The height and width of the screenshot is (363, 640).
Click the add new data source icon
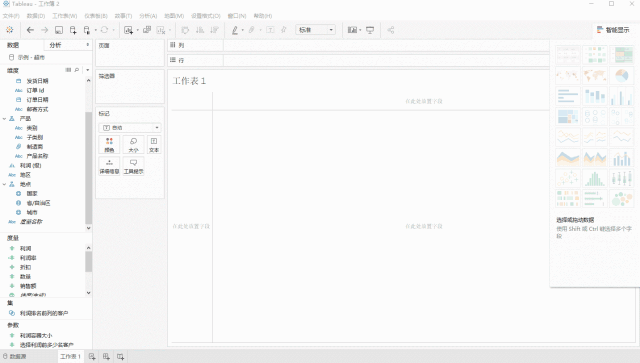pyautogui.click(x=73, y=30)
